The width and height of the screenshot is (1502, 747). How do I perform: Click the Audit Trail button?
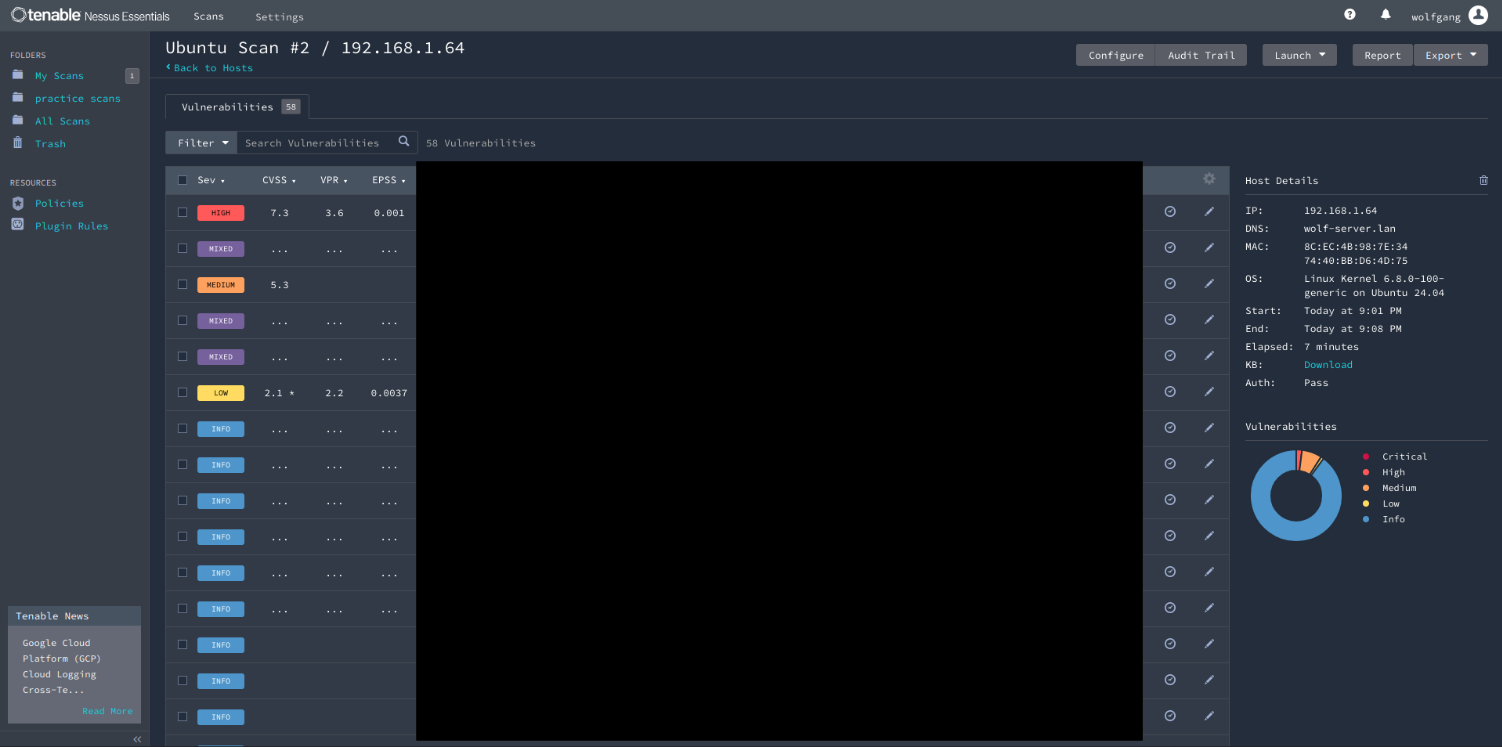[1201, 56]
